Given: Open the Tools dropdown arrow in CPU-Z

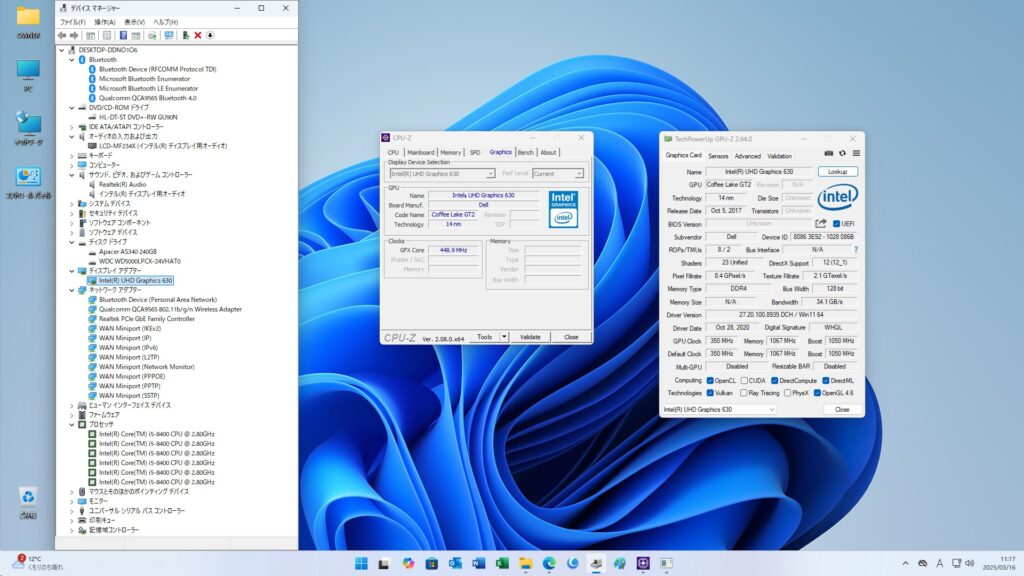Looking at the screenshot, I should [x=504, y=337].
